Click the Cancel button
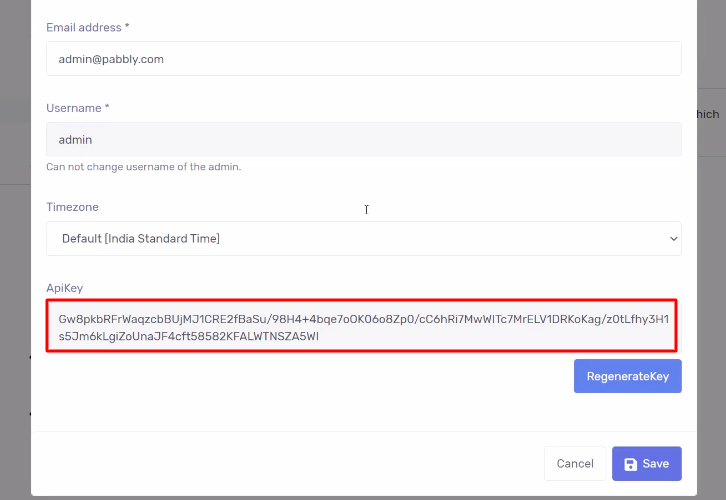The image size is (726, 500). (x=575, y=464)
